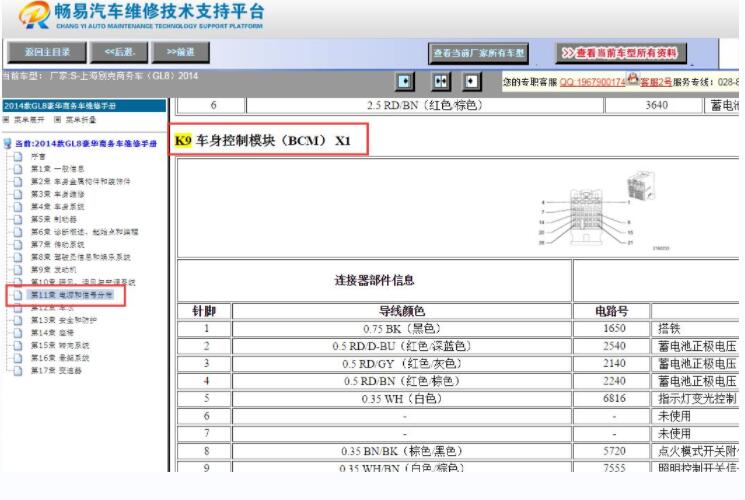Open 第9章 发动机 chapter

pyautogui.click(x=54, y=269)
